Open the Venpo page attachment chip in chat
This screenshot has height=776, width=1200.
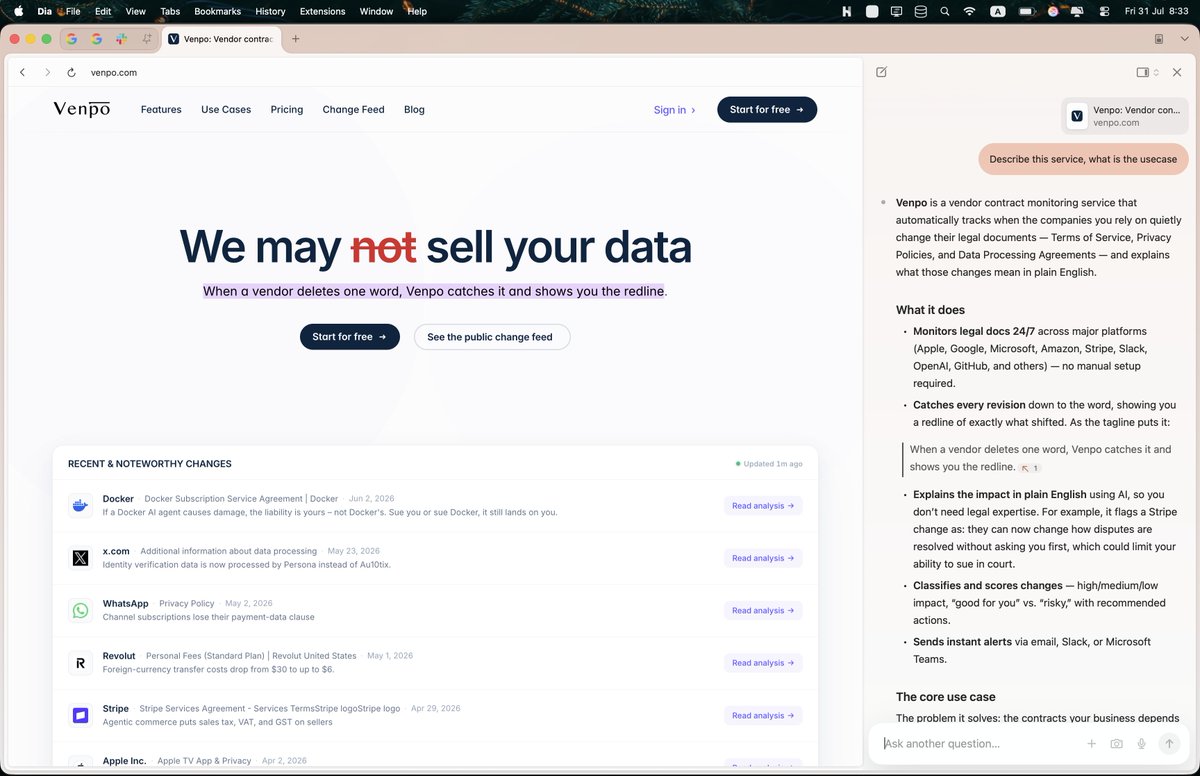(1125, 116)
